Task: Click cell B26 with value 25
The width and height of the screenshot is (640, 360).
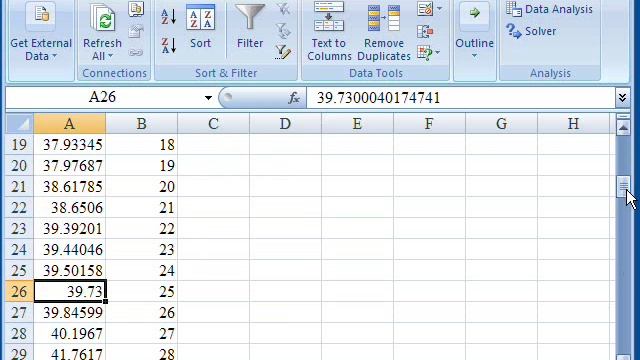Action: click(142, 291)
